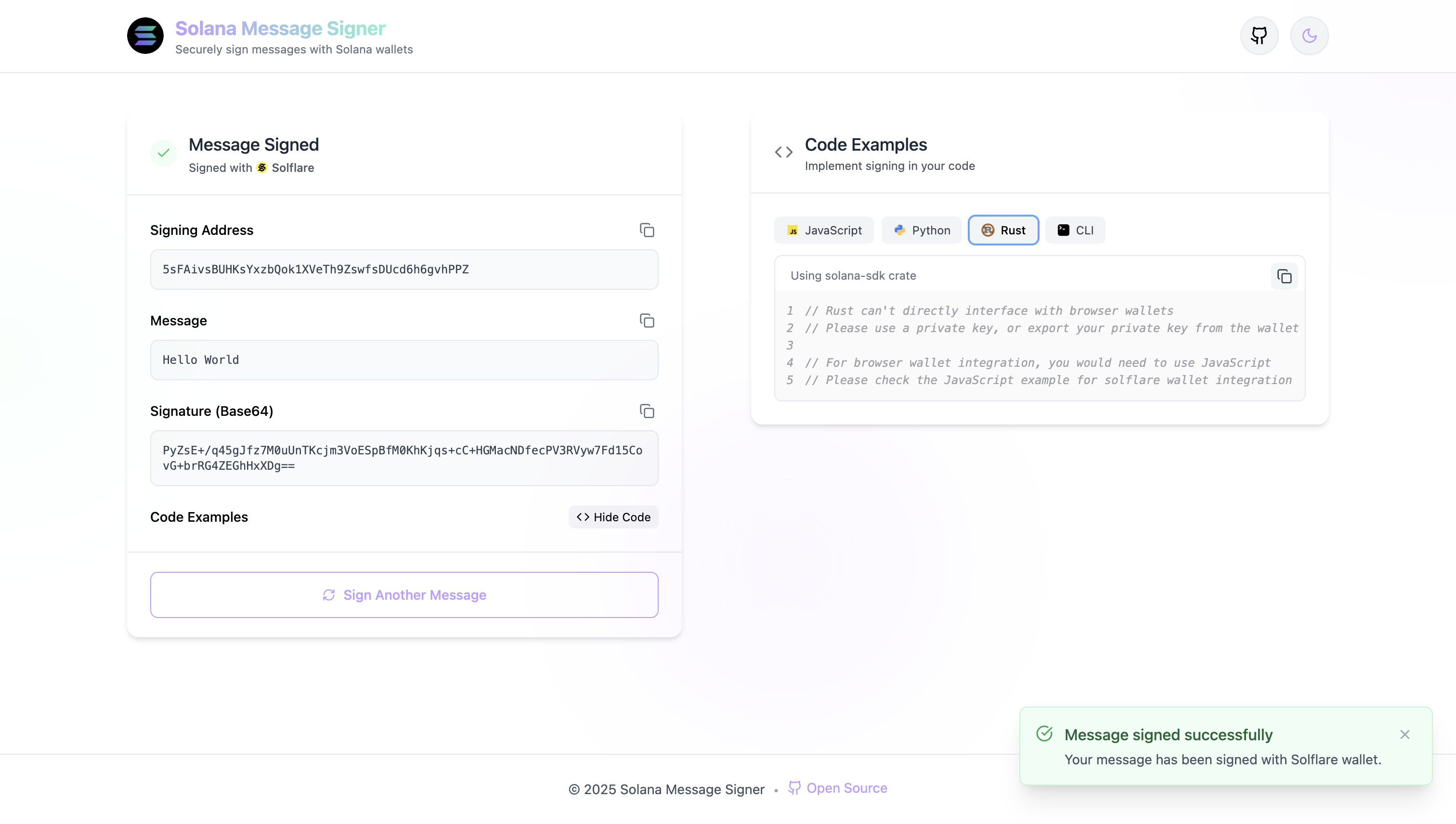The height and width of the screenshot is (824, 1456).
Task: Dismiss the success notification toast
Action: click(x=1404, y=734)
